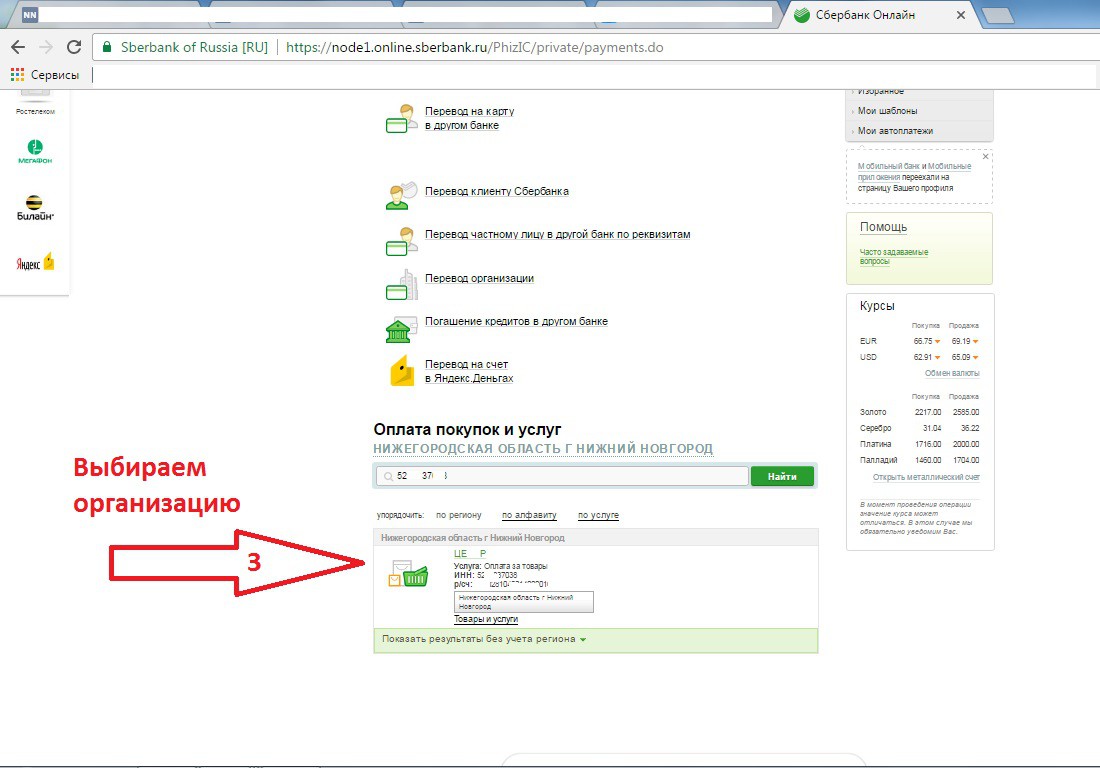Click the Палладий row label
The height and width of the screenshot is (768, 1100).
click(878, 460)
